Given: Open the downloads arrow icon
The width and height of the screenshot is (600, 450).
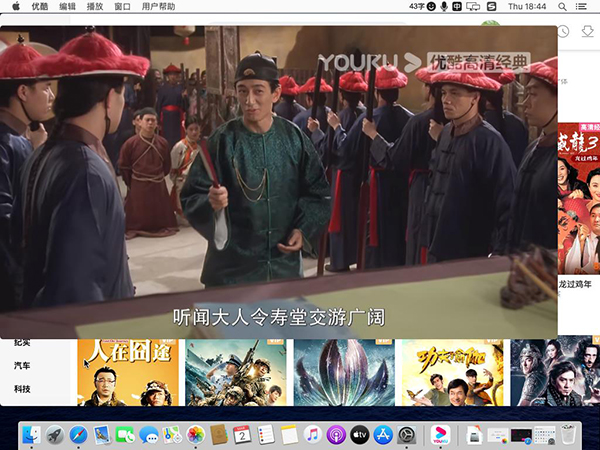Looking at the screenshot, I should (588, 32).
